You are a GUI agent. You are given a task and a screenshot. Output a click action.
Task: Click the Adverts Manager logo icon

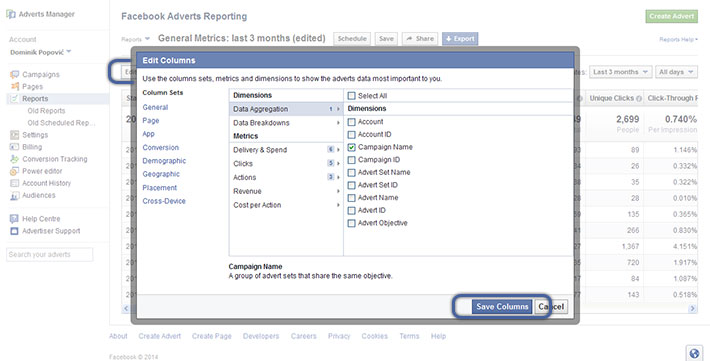pyautogui.click(x=11, y=14)
